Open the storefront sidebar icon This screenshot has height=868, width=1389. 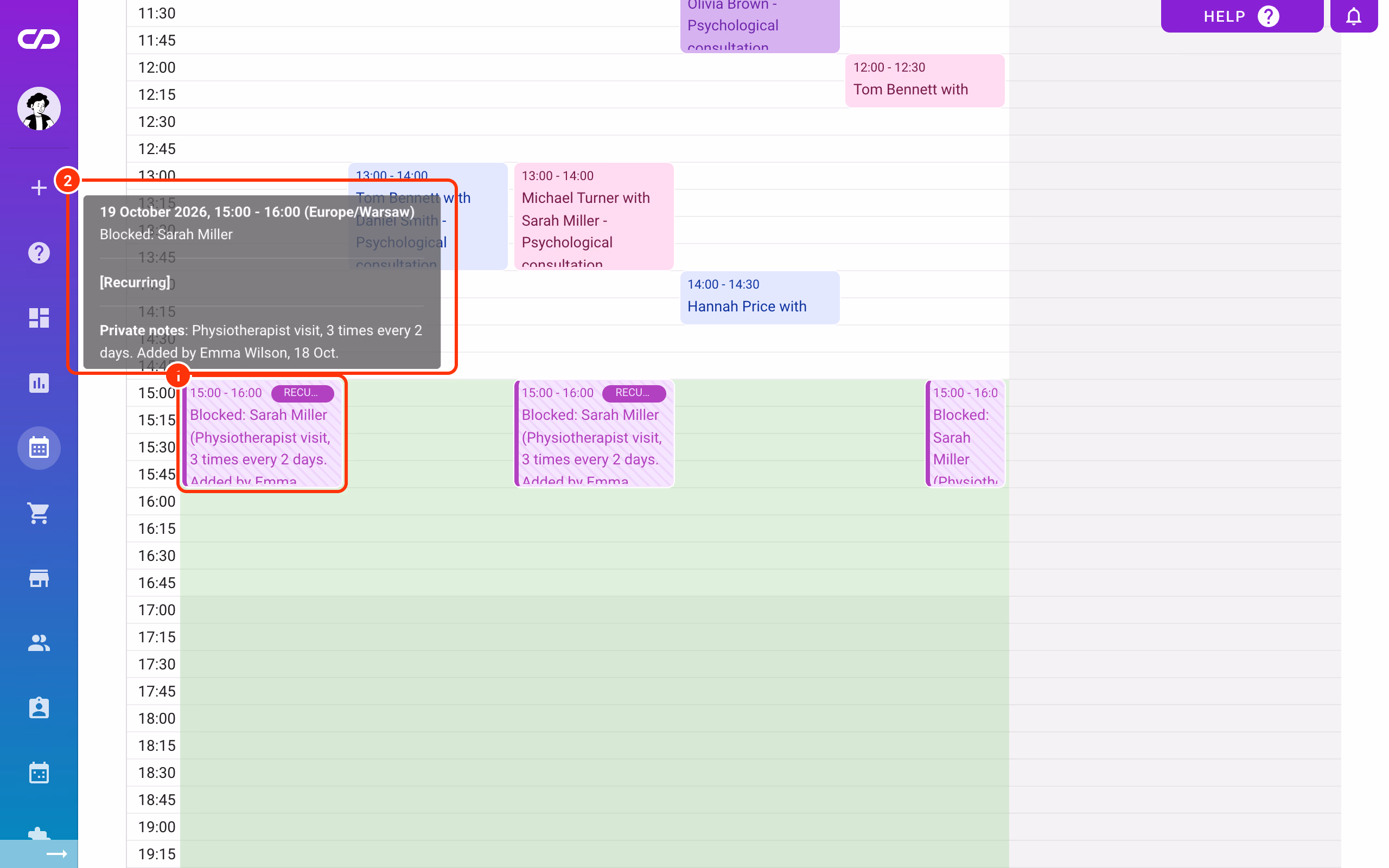click(39, 578)
